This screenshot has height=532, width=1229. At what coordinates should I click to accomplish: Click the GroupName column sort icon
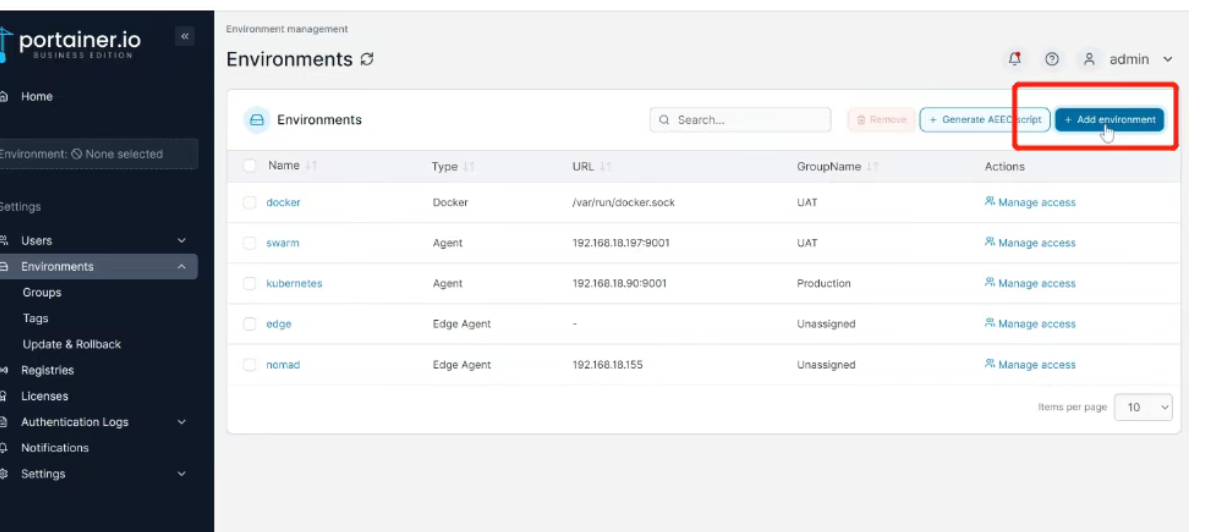tap(872, 167)
